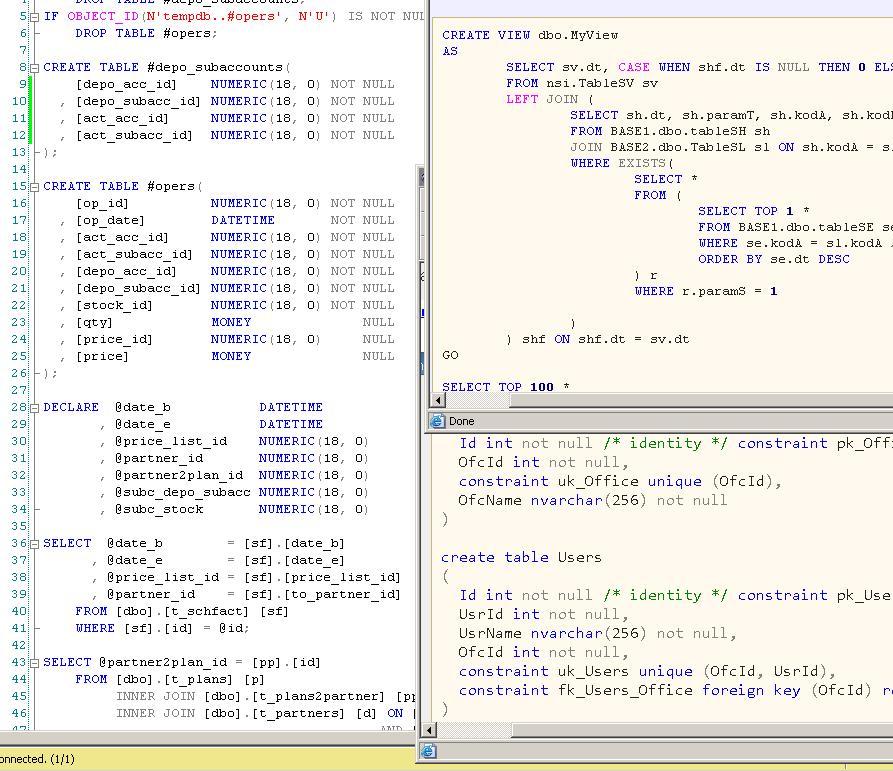Click the browser page icon beside Done
This screenshot has width=893, height=771.
(x=437, y=421)
